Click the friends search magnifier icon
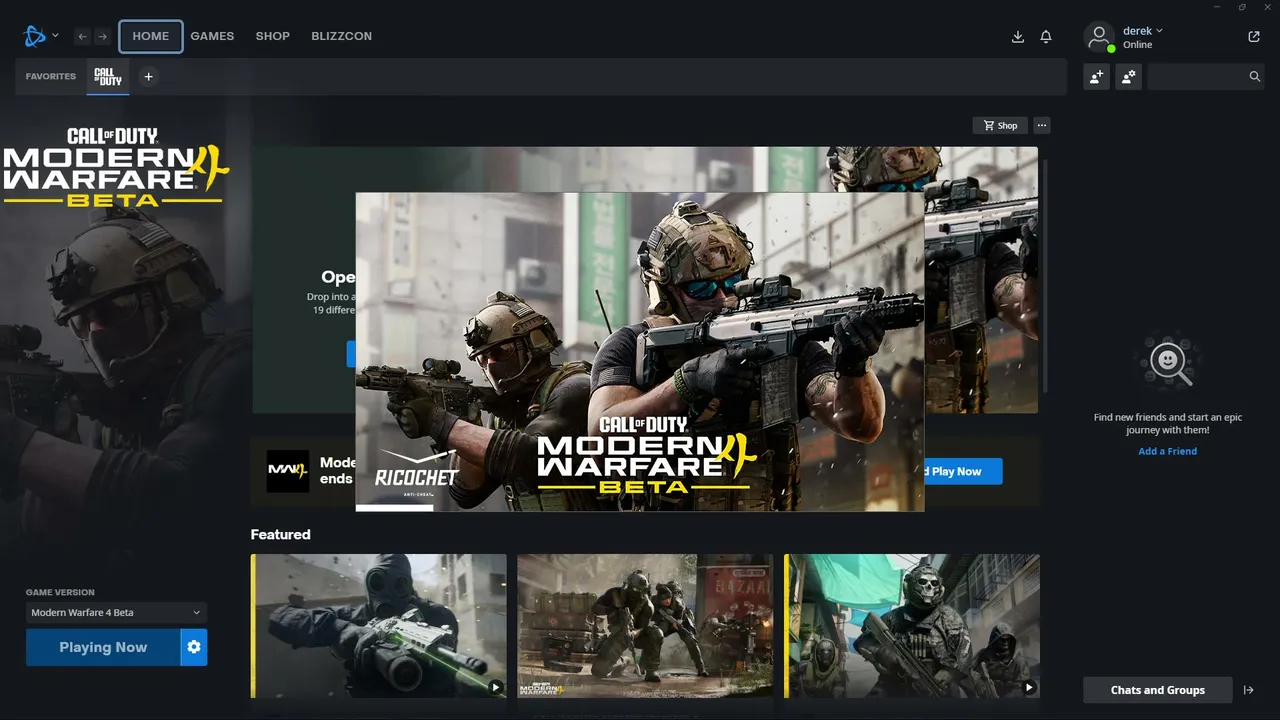The height and width of the screenshot is (720, 1280). [x=1255, y=77]
